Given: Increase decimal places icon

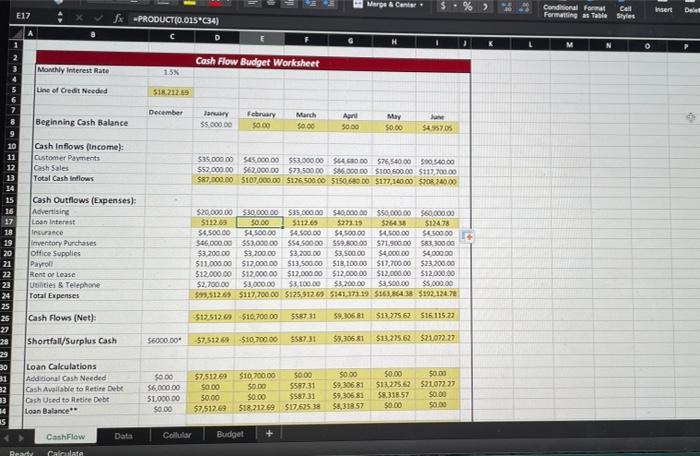Looking at the screenshot, I should [506, 7].
